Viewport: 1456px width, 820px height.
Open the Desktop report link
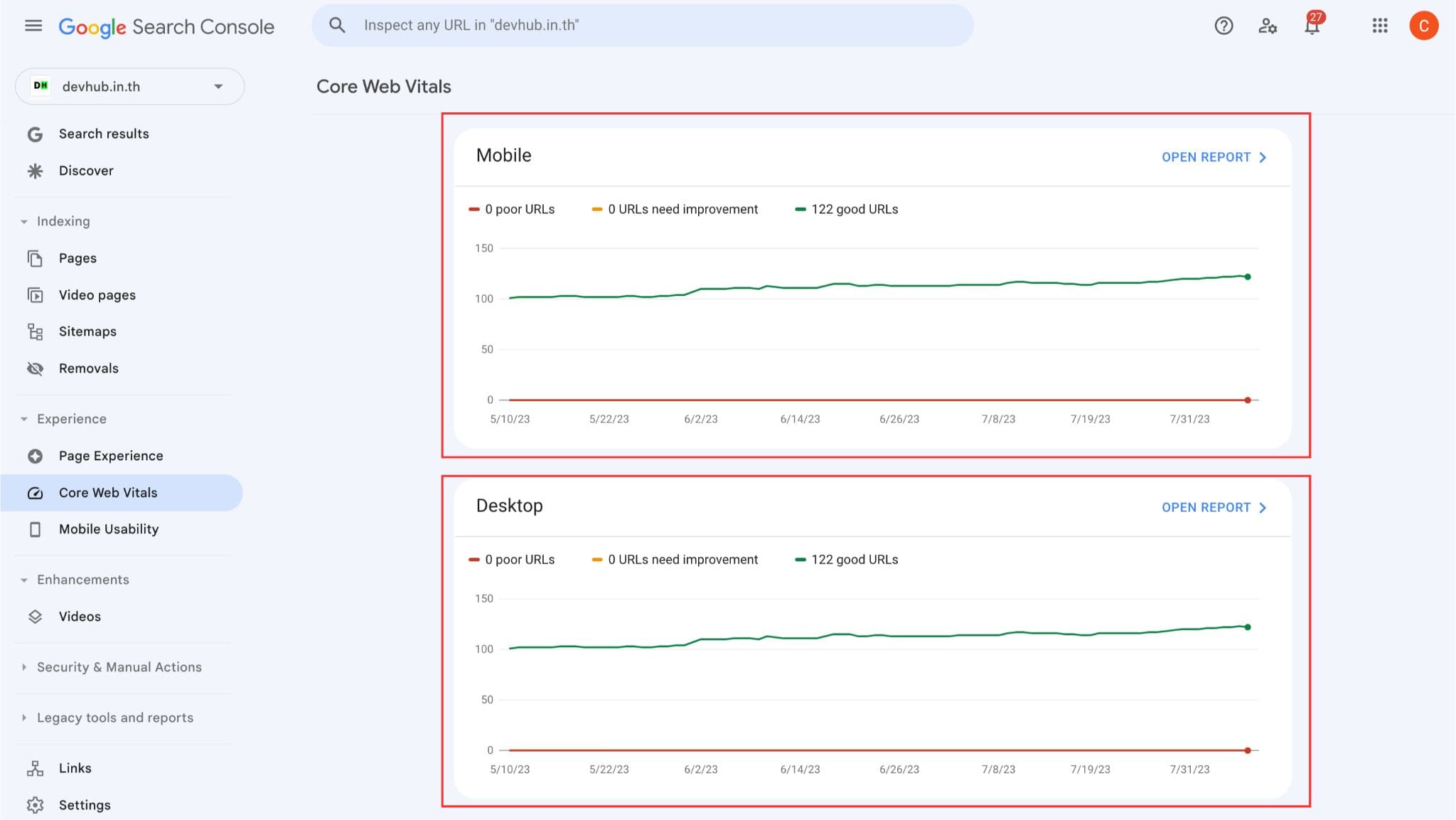coord(1214,508)
